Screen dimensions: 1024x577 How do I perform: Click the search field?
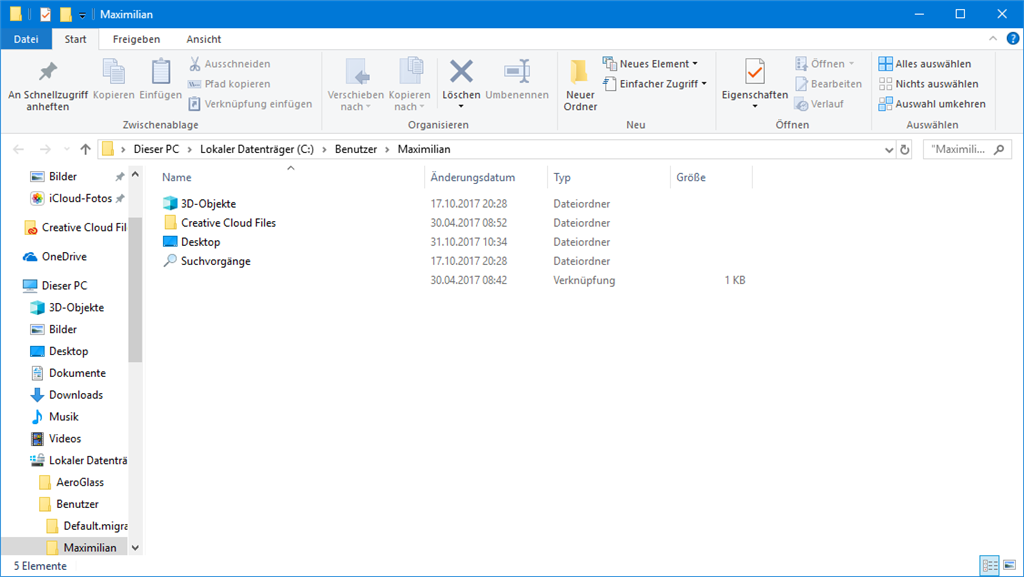pos(967,149)
